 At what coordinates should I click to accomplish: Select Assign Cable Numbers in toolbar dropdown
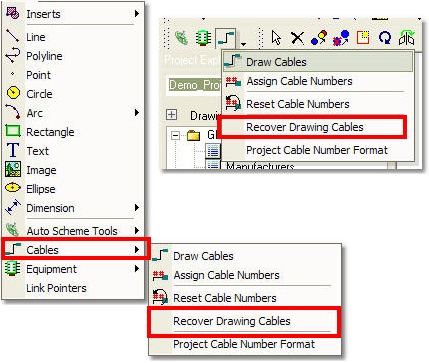point(318,81)
